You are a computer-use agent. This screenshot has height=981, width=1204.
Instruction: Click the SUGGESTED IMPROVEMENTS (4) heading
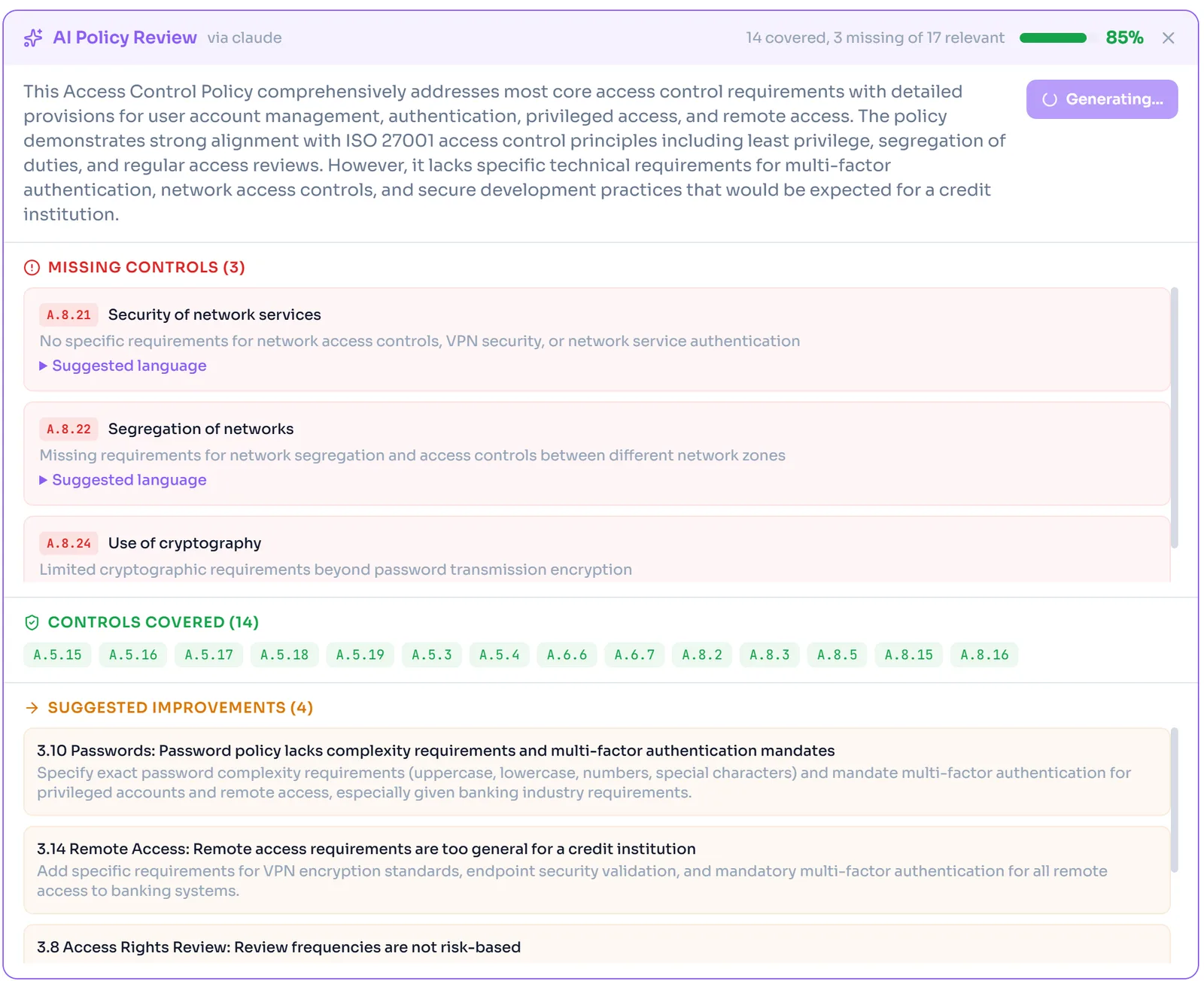click(181, 708)
